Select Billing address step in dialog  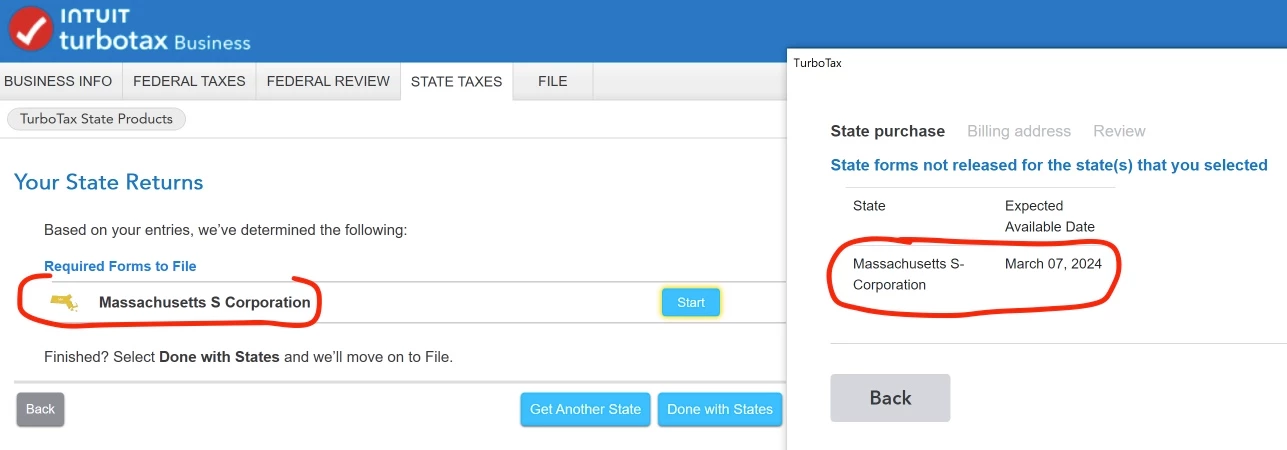[1019, 131]
